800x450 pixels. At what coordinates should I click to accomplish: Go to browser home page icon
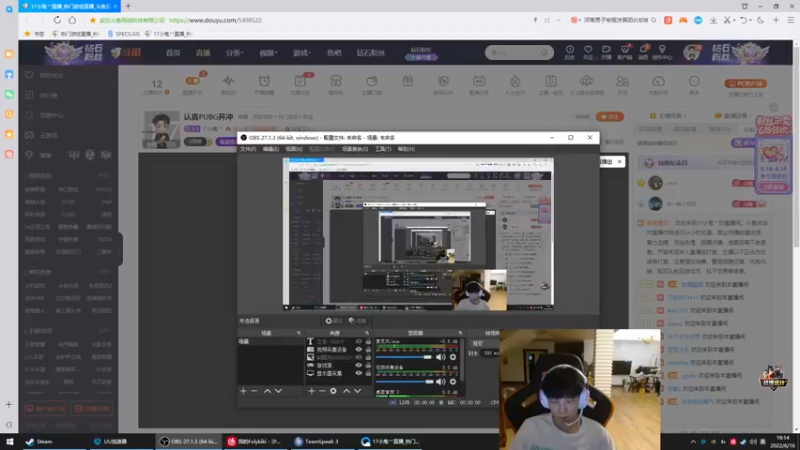[x=72, y=20]
